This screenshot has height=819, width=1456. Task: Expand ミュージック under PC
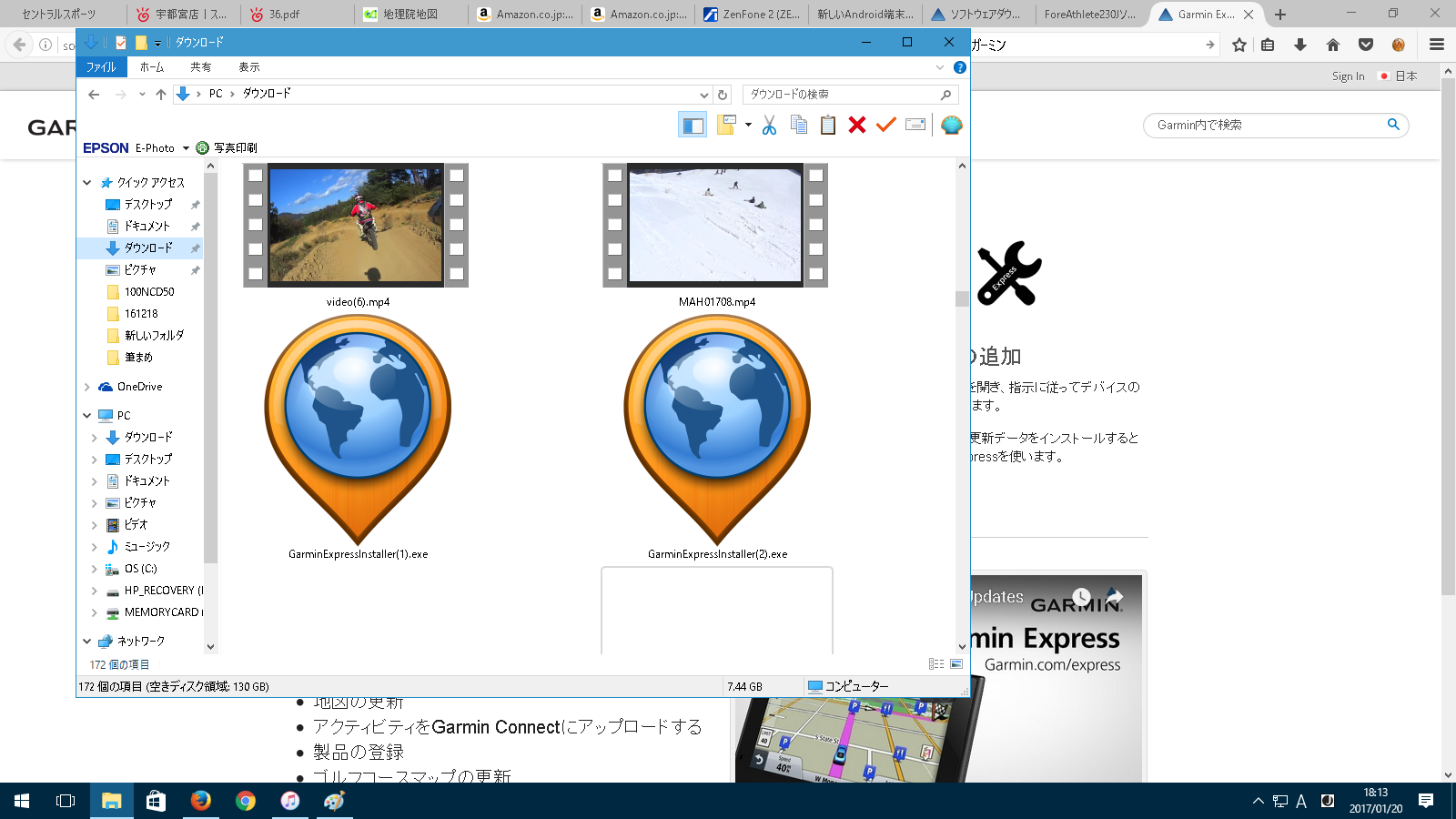click(x=95, y=547)
